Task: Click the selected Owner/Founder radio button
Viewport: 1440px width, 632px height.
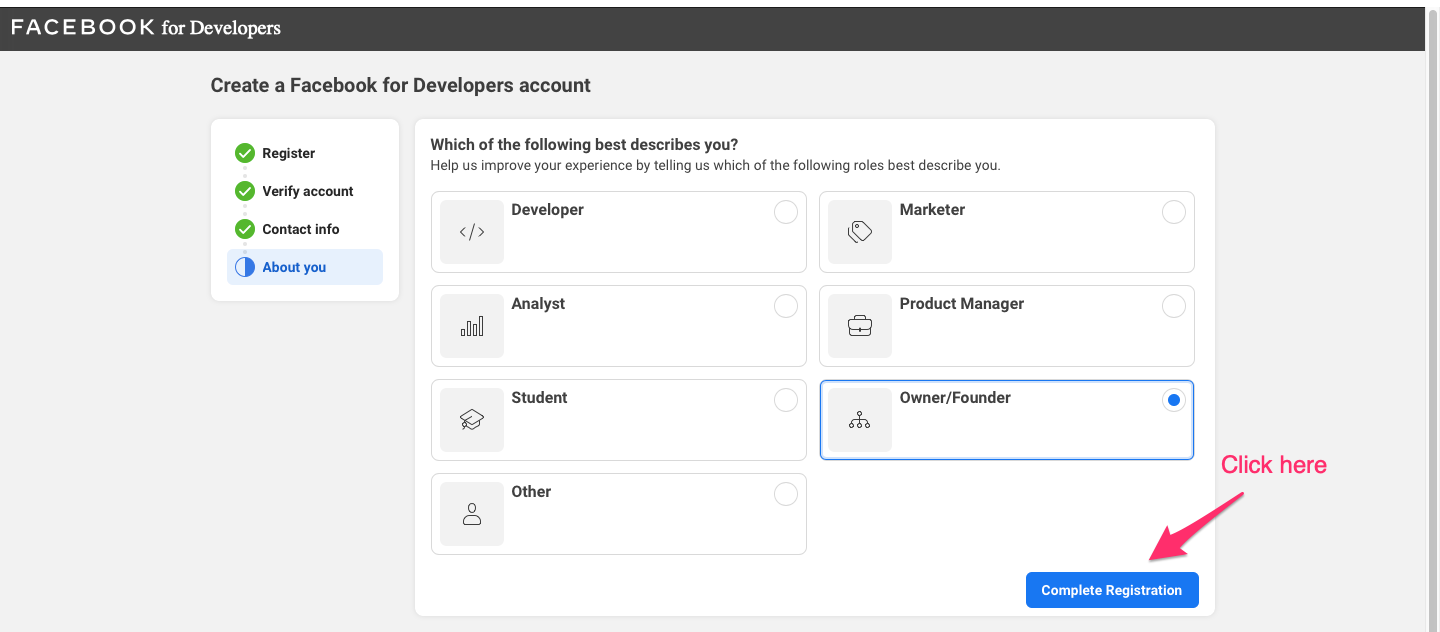Action: pyautogui.click(x=1174, y=400)
